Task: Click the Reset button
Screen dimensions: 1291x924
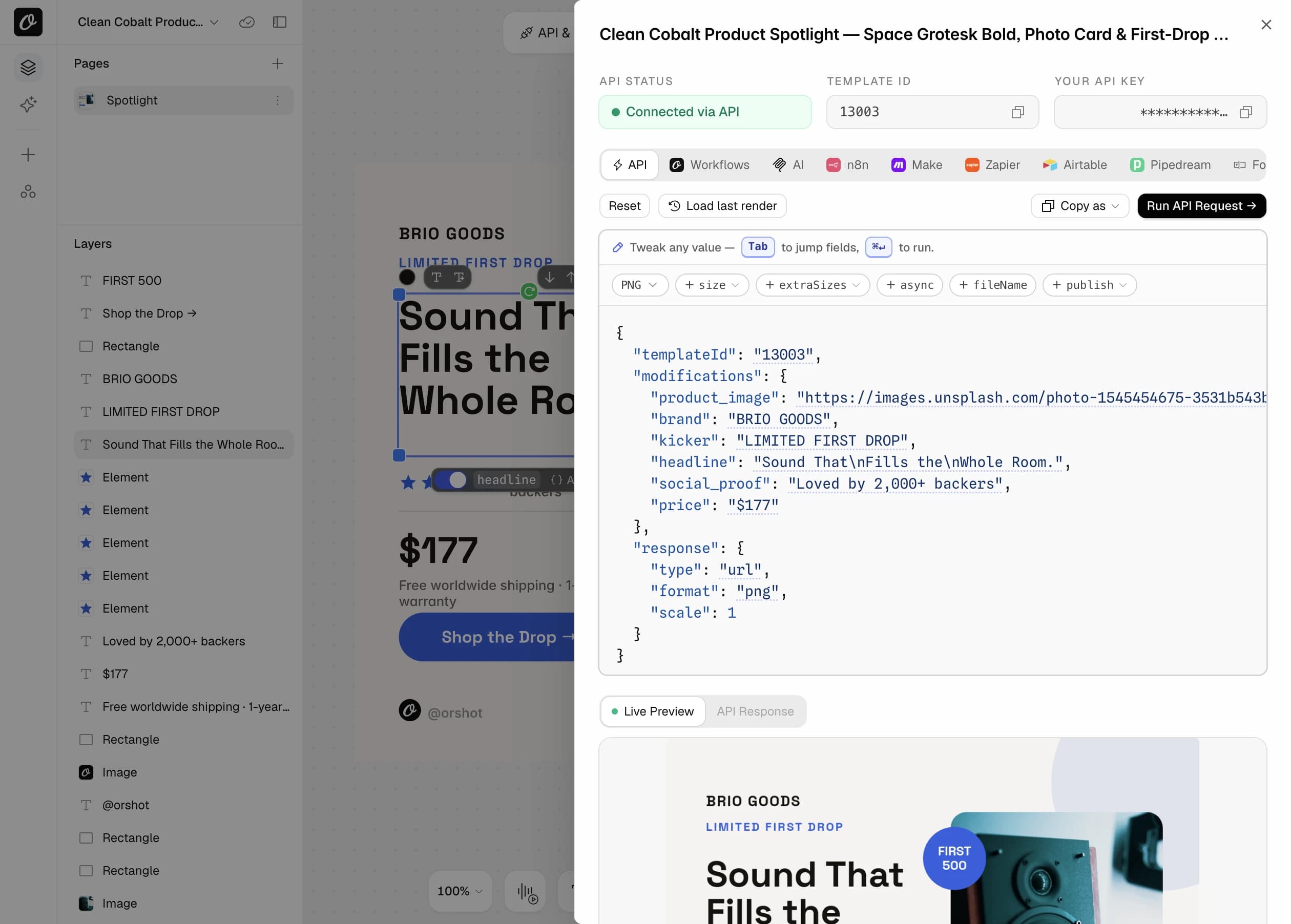Action: 624,206
